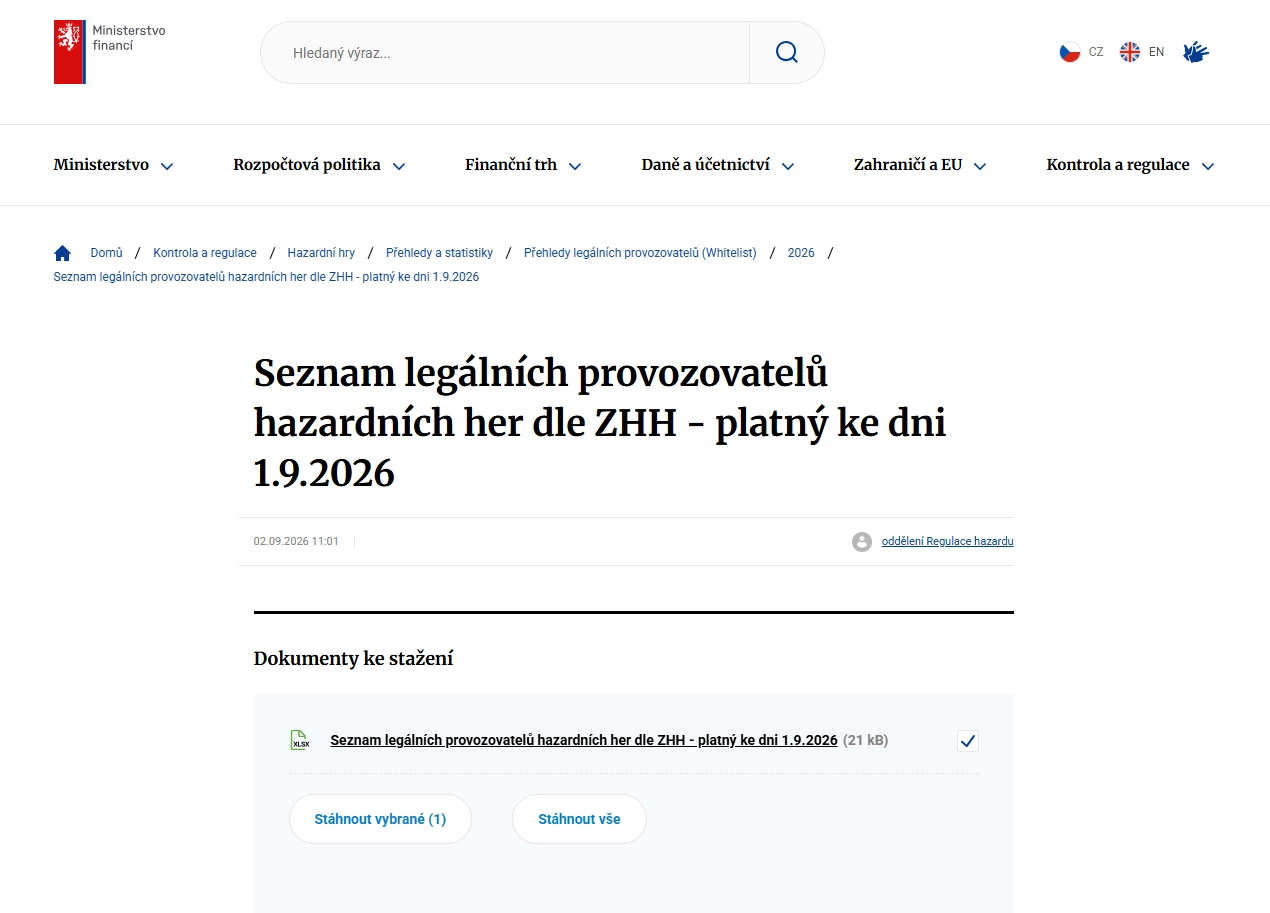1270x913 pixels.
Task: Focus the Hledaný výraz search field
Action: (x=505, y=52)
